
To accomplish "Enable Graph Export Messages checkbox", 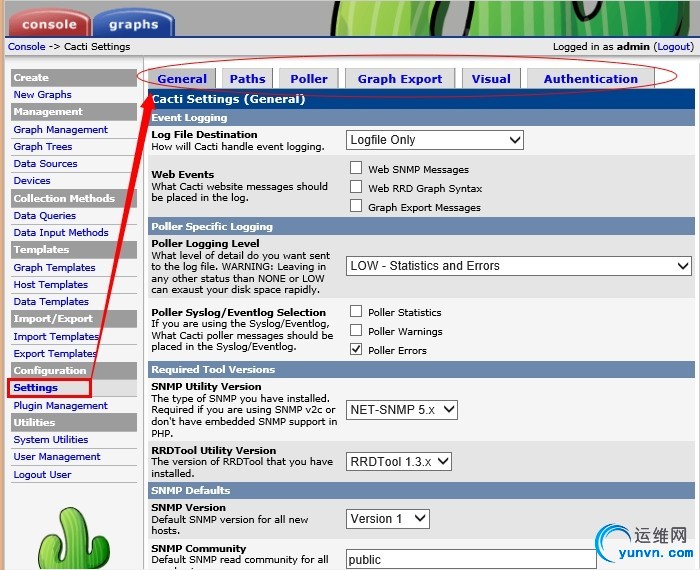I will coord(356,206).
